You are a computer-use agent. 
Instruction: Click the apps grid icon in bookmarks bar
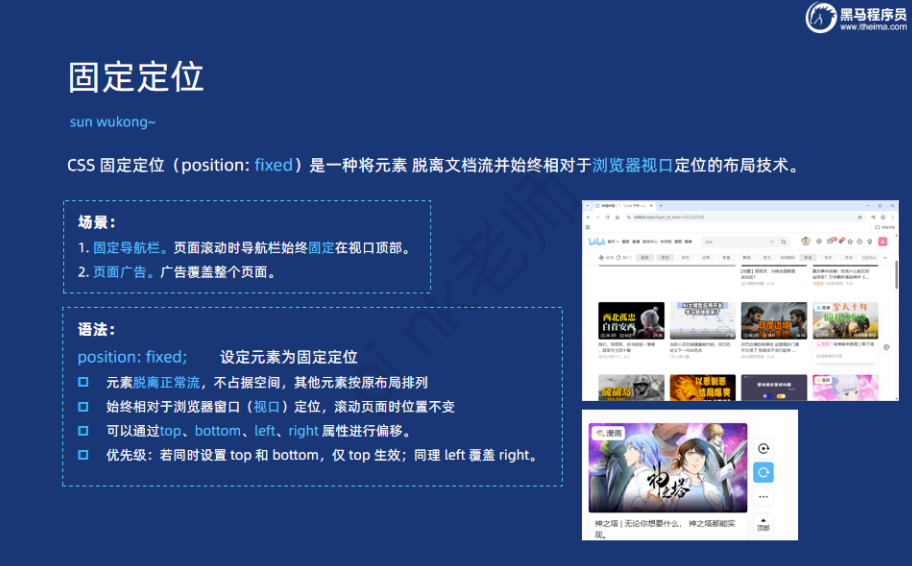tap(587, 227)
